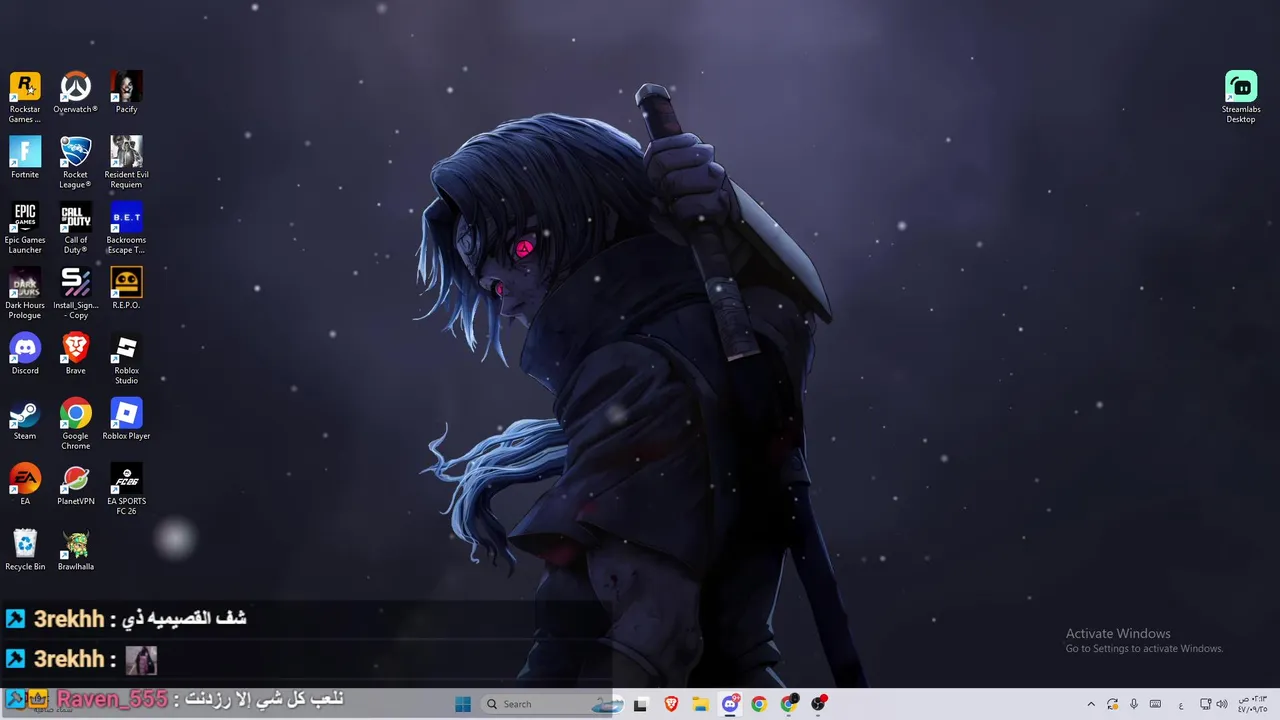
Task: Click the chat text 'نلعب كل شي إلا رزدنت'
Action: tap(265, 699)
